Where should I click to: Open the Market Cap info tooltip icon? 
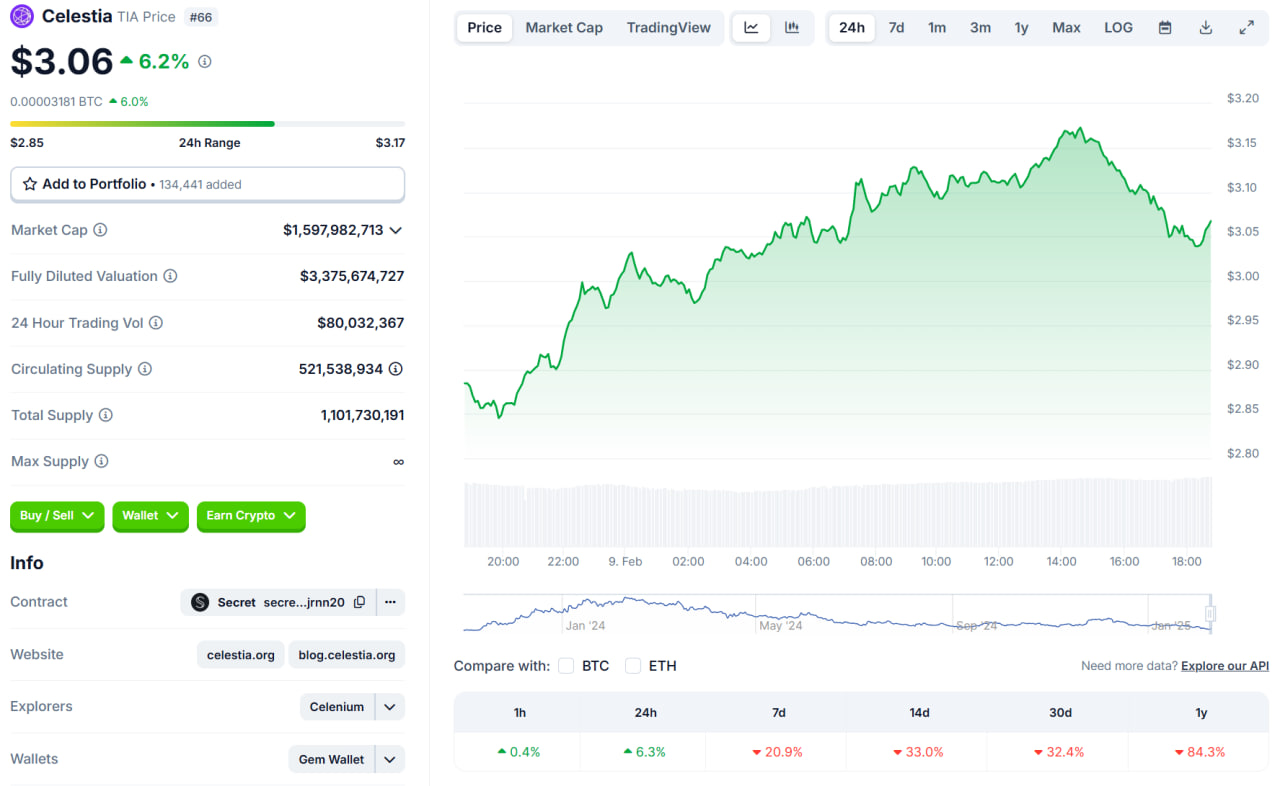point(100,230)
